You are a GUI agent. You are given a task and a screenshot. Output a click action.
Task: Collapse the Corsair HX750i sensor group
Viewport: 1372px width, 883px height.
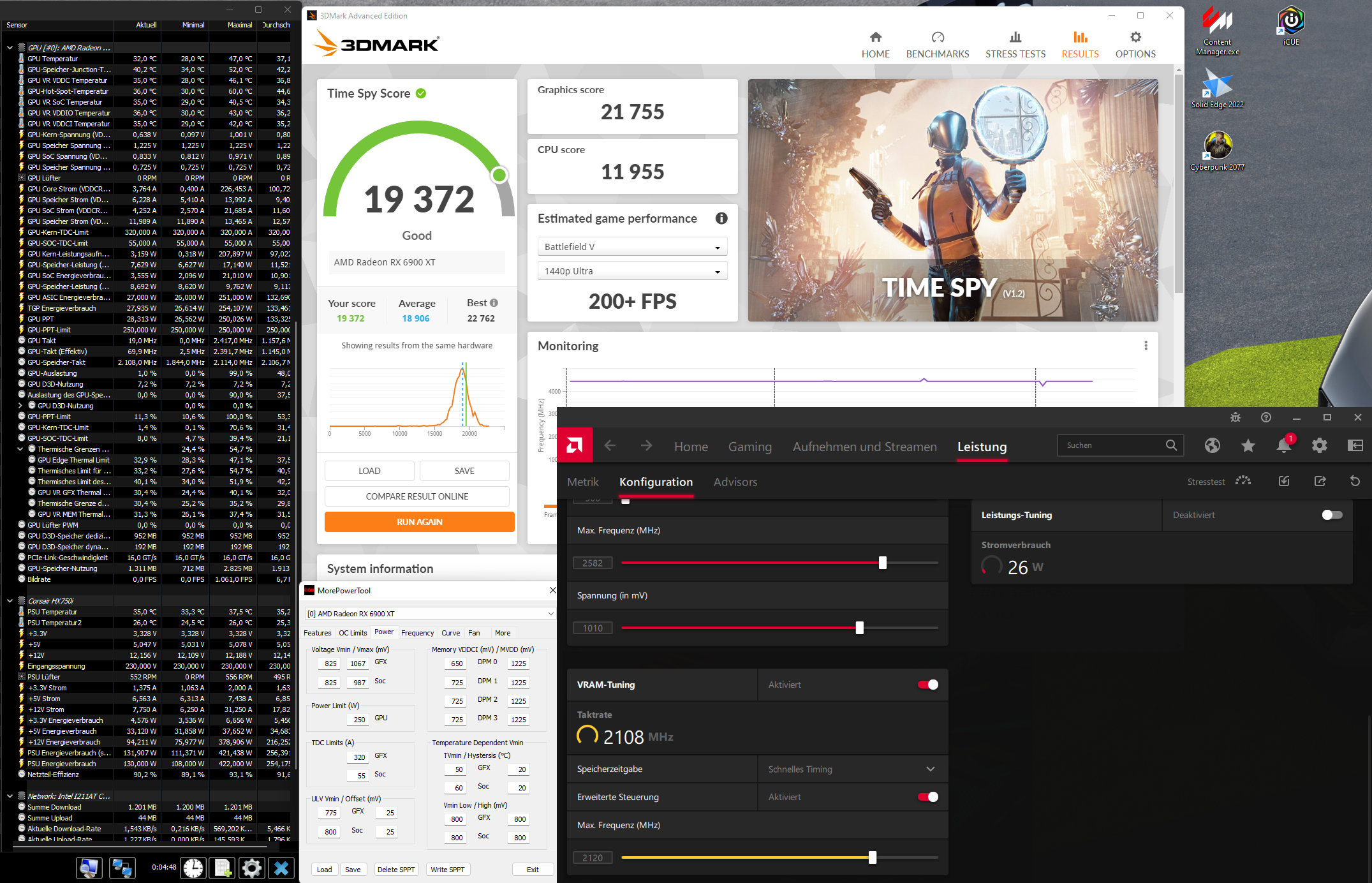(x=10, y=600)
